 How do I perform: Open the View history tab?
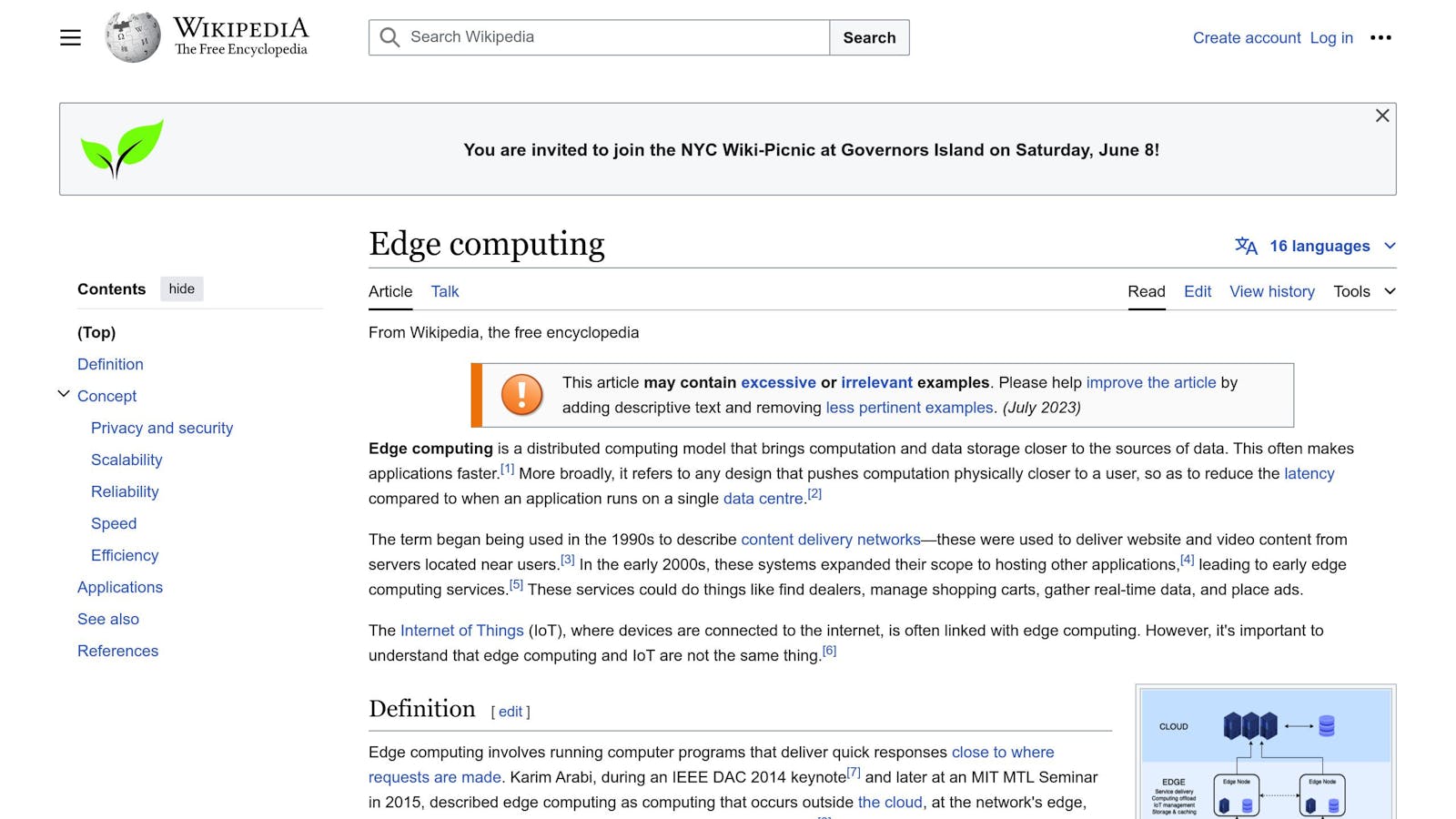[x=1272, y=291]
